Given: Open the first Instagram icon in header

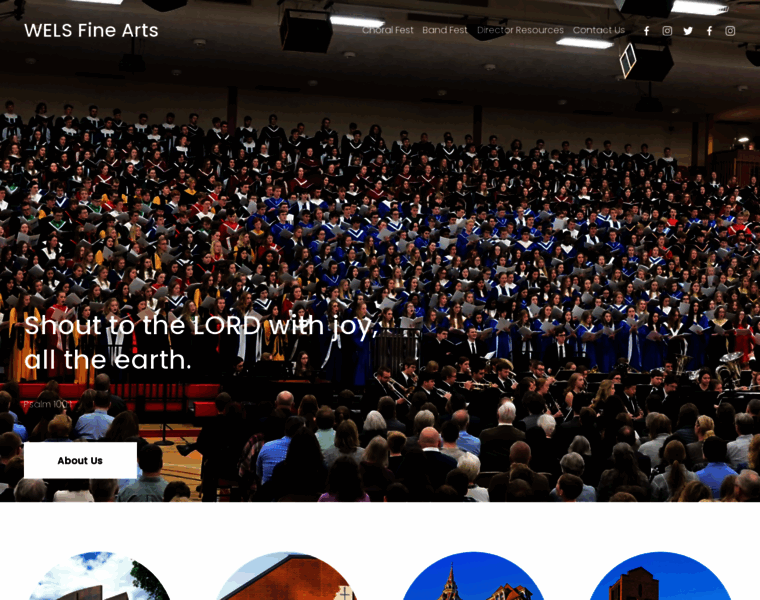Looking at the screenshot, I should (667, 31).
